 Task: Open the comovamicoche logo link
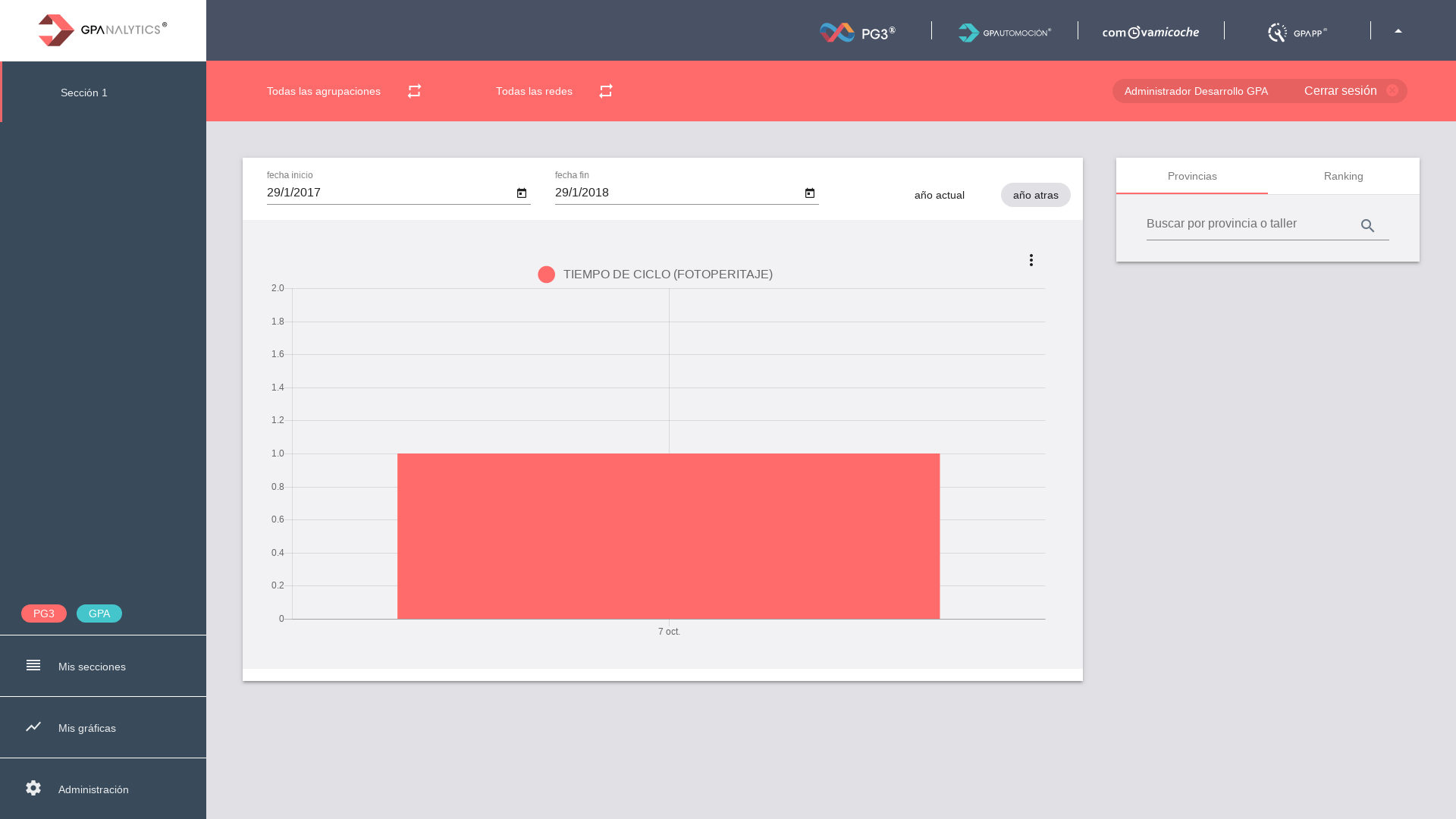1150,32
